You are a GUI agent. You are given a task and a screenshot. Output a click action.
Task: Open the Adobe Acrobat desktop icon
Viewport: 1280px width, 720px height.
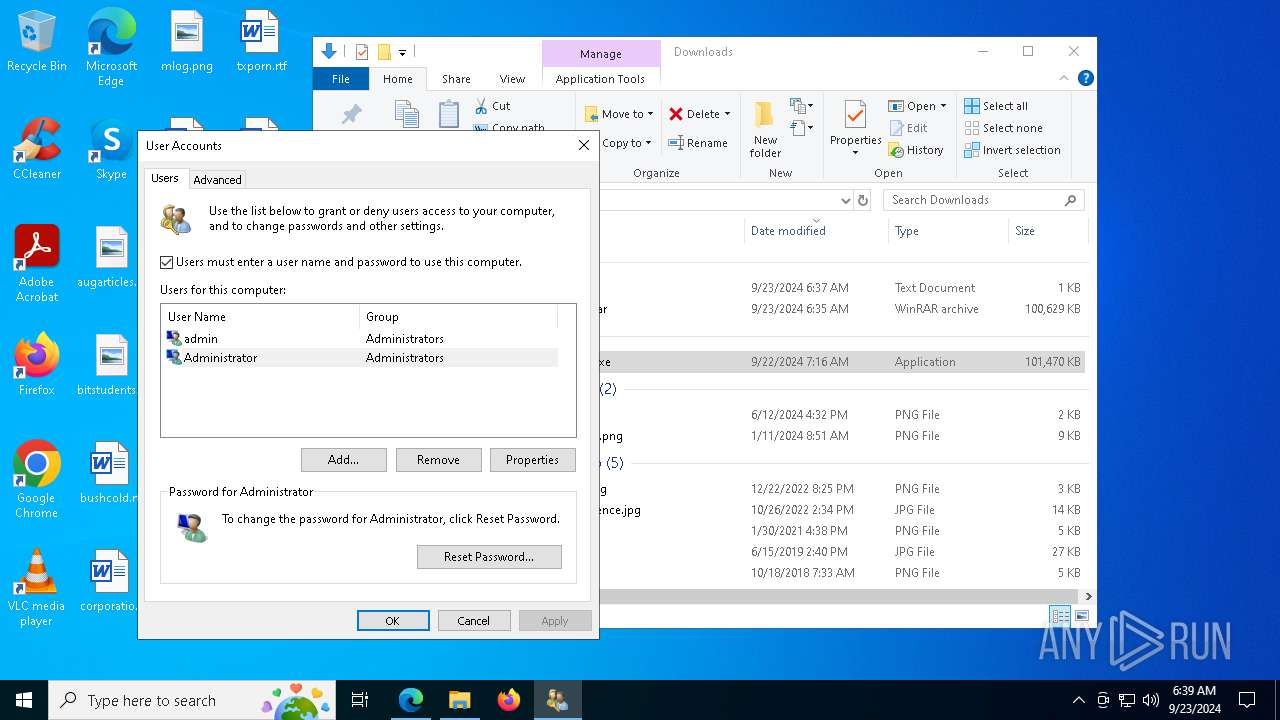coord(37,264)
